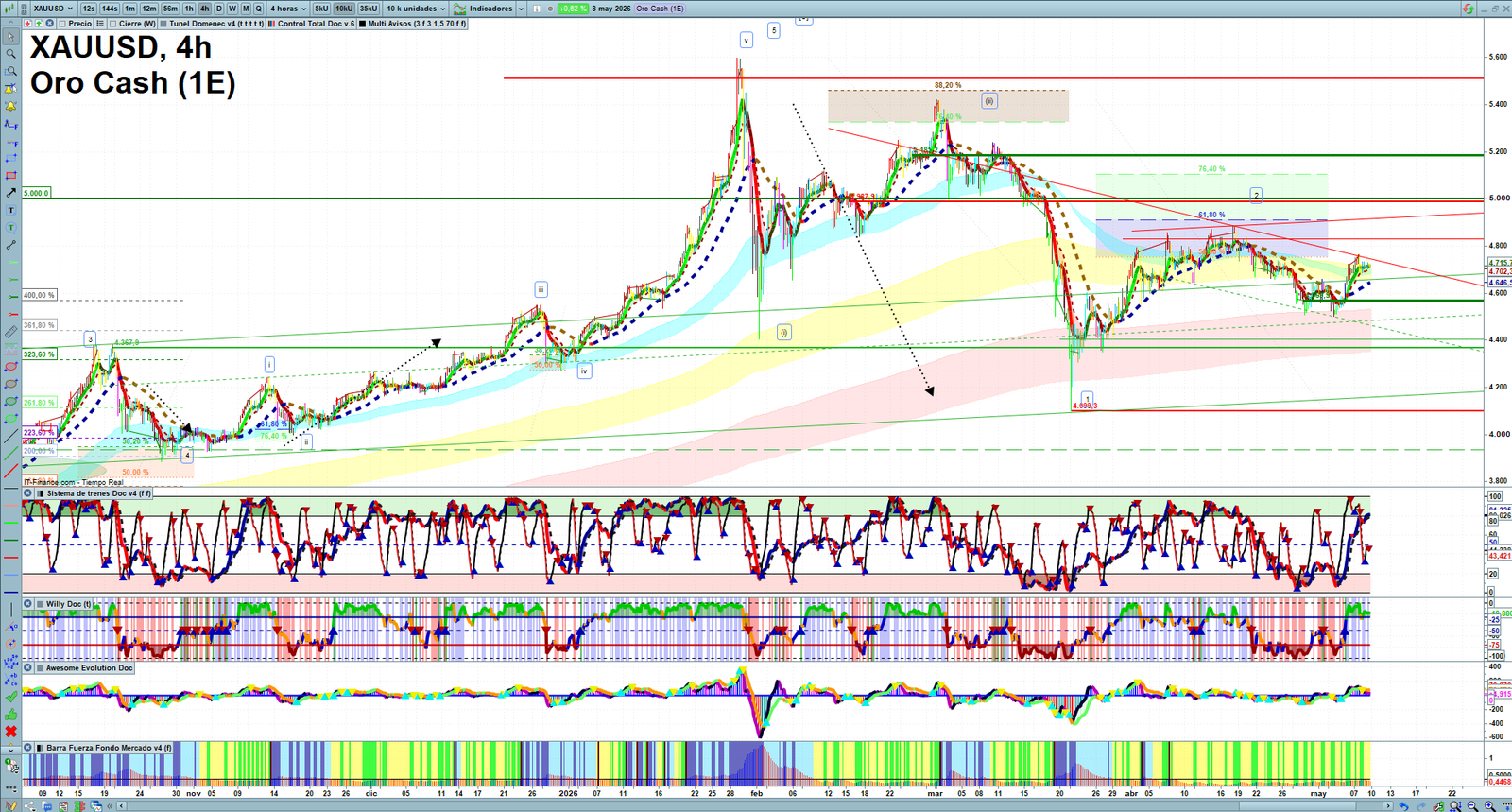
Task: Select the add-alert bell tool
Action: (x=10, y=89)
